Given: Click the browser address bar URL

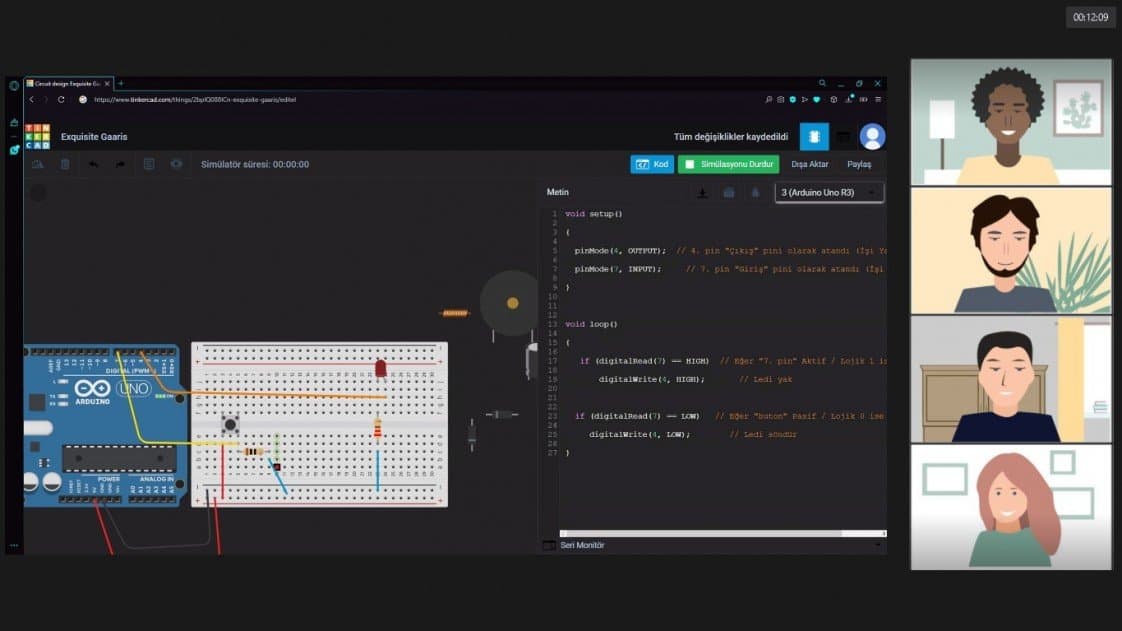Looking at the screenshot, I should [195, 99].
